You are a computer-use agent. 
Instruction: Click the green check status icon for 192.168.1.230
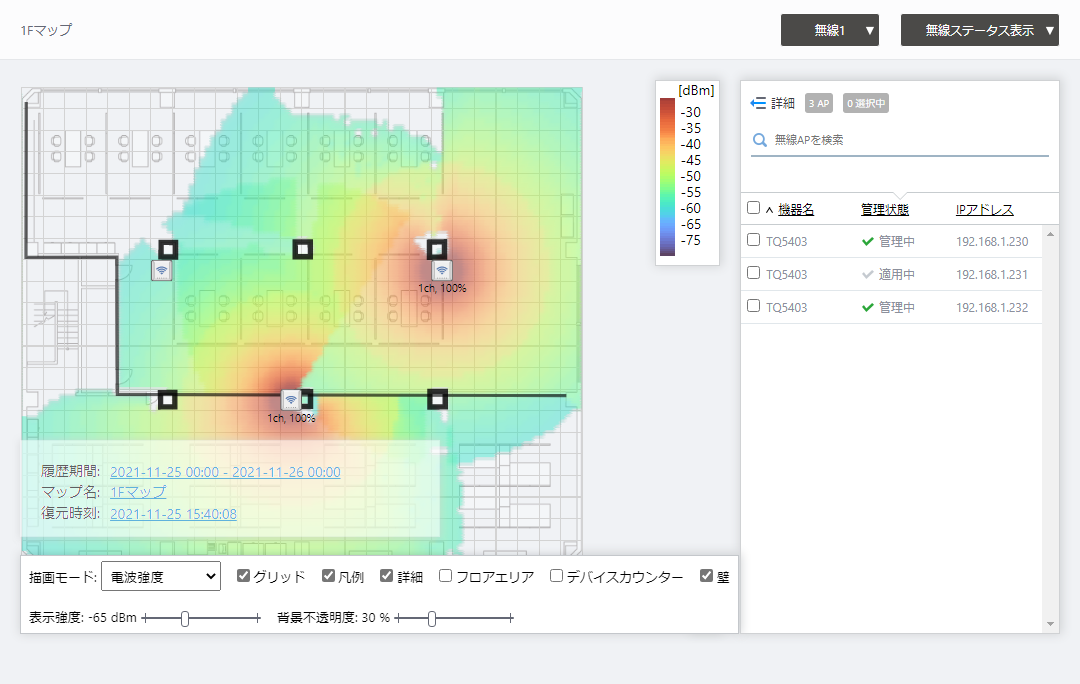point(867,241)
